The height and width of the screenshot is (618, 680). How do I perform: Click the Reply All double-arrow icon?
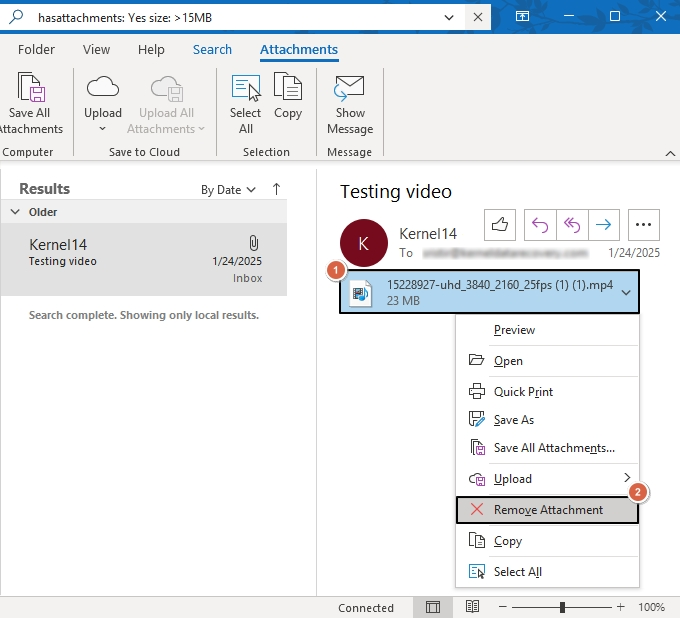(572, 225)
